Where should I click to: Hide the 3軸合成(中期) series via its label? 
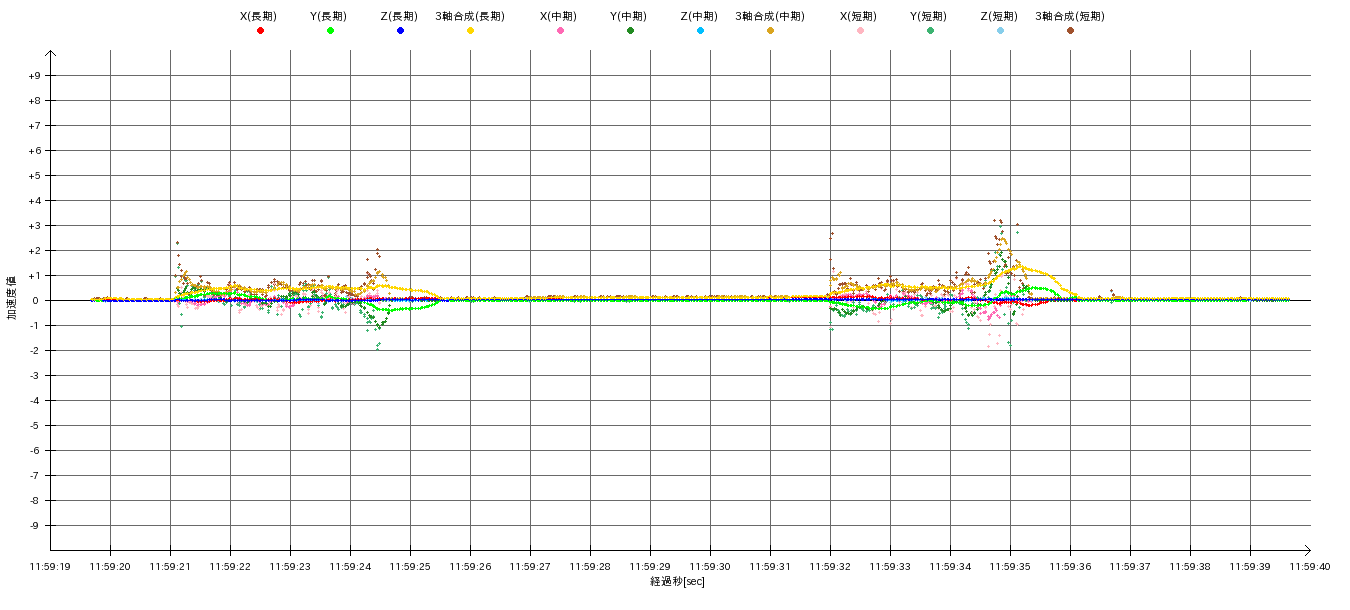pos(769,16)
